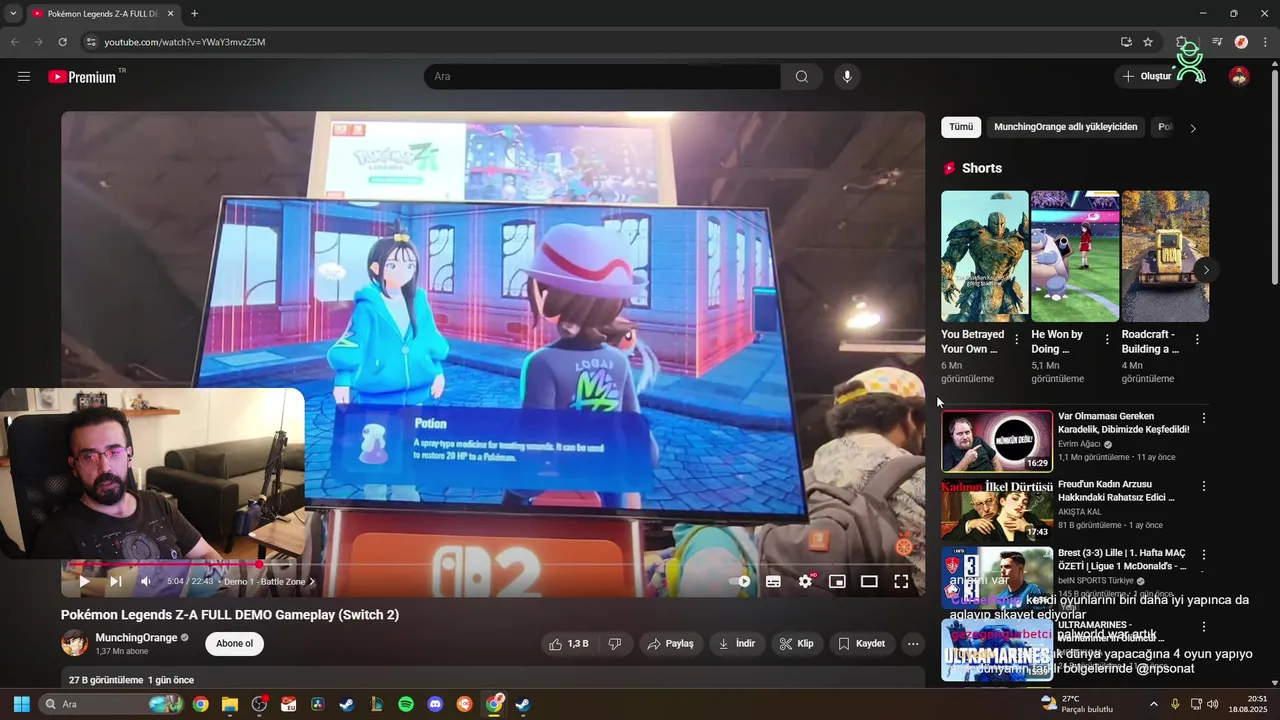Show next Shorts with carousel arrow
The height and width of the screenshot is (720, 1280).
point(1206,270)
